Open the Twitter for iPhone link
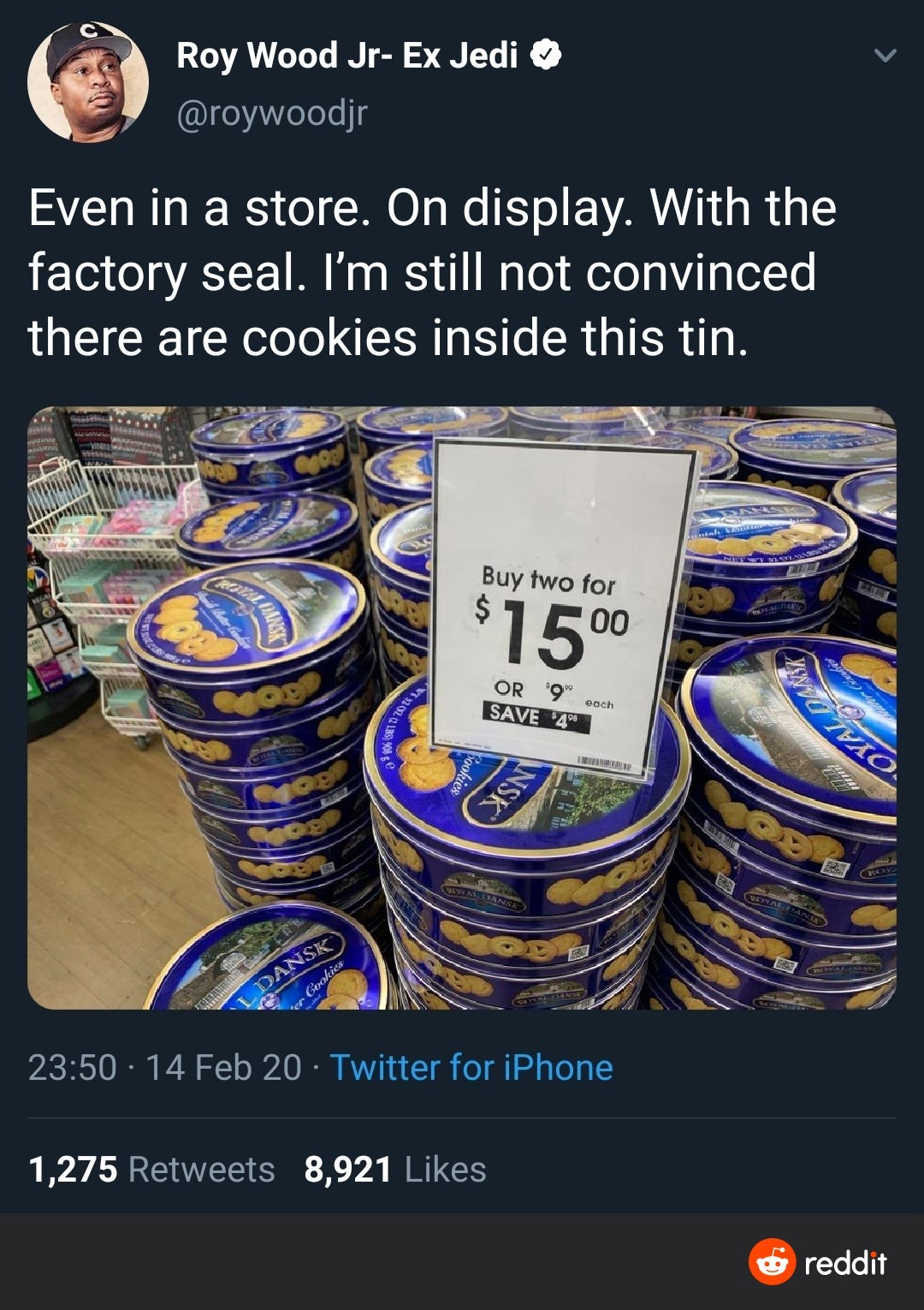This screenshot has width=924, height=1310. pos(471,1067)
